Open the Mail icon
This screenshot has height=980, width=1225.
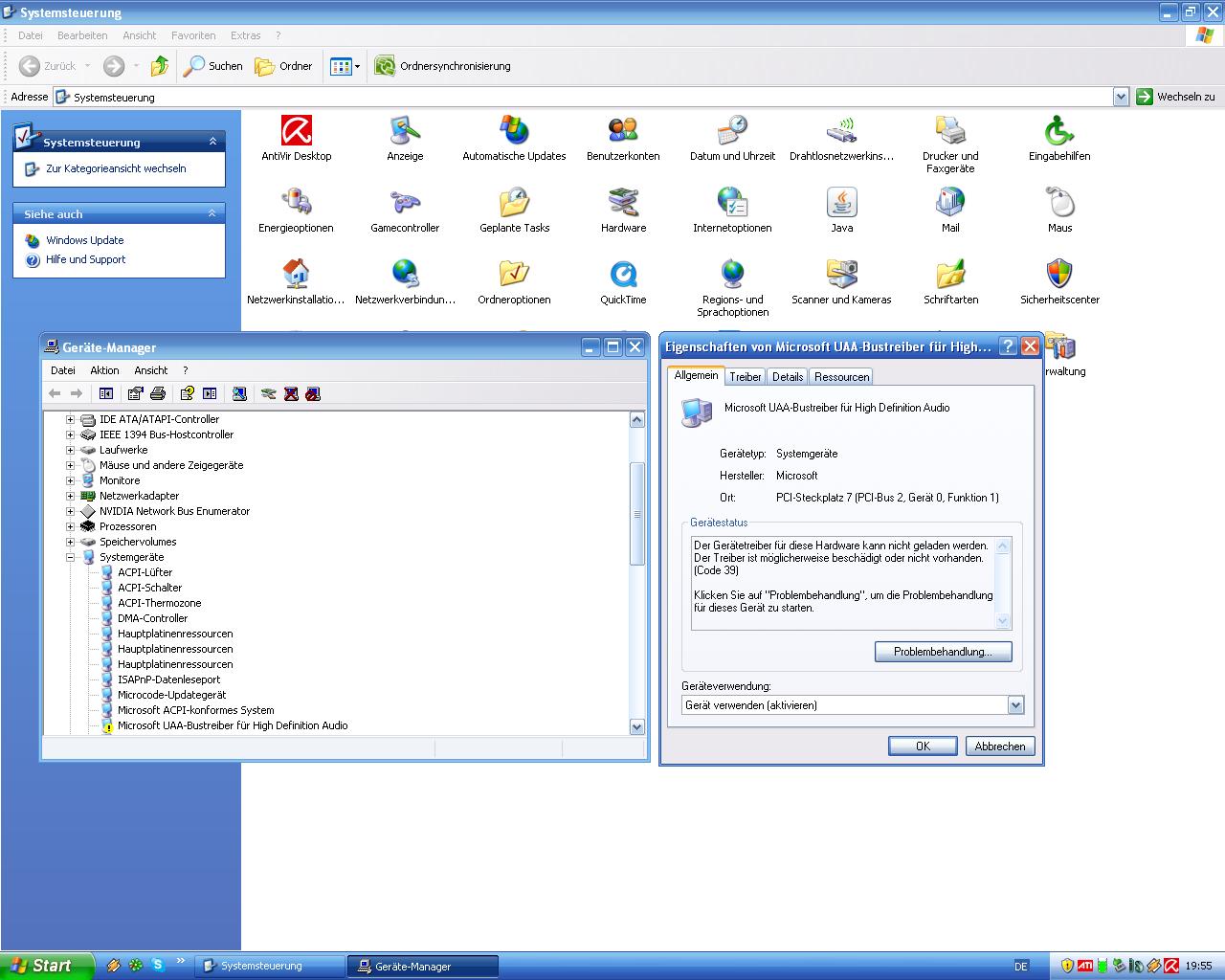(x=950, y=210)
